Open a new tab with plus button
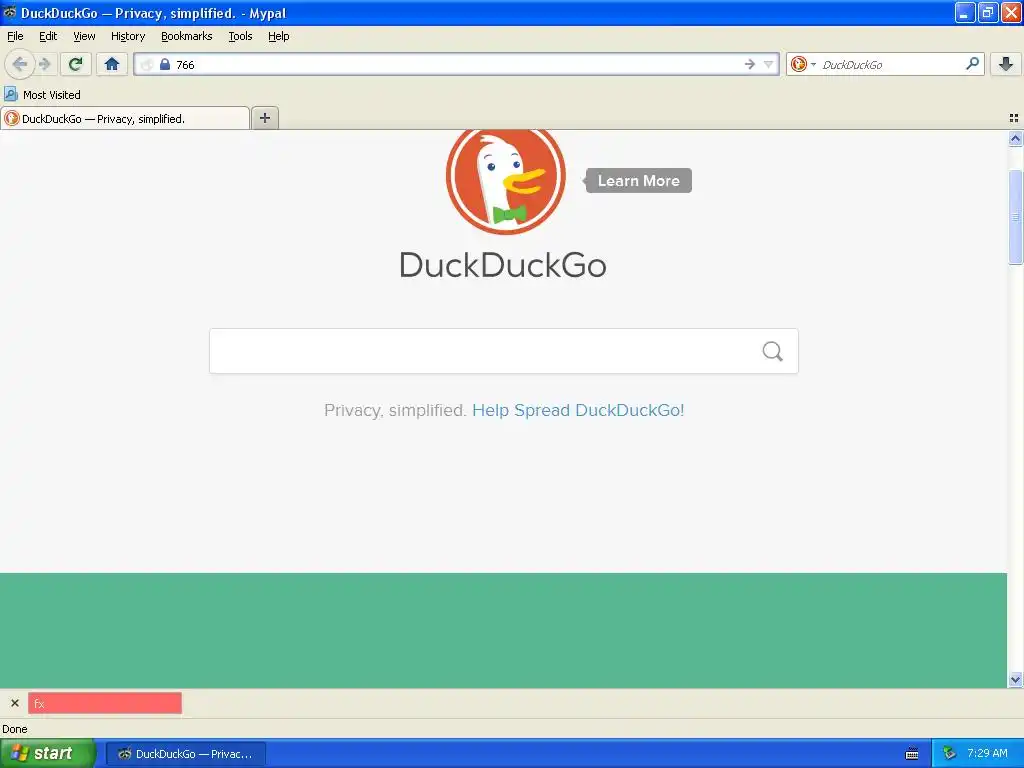The width and height of the screenshot is (1024, 768). click(264, 118)
